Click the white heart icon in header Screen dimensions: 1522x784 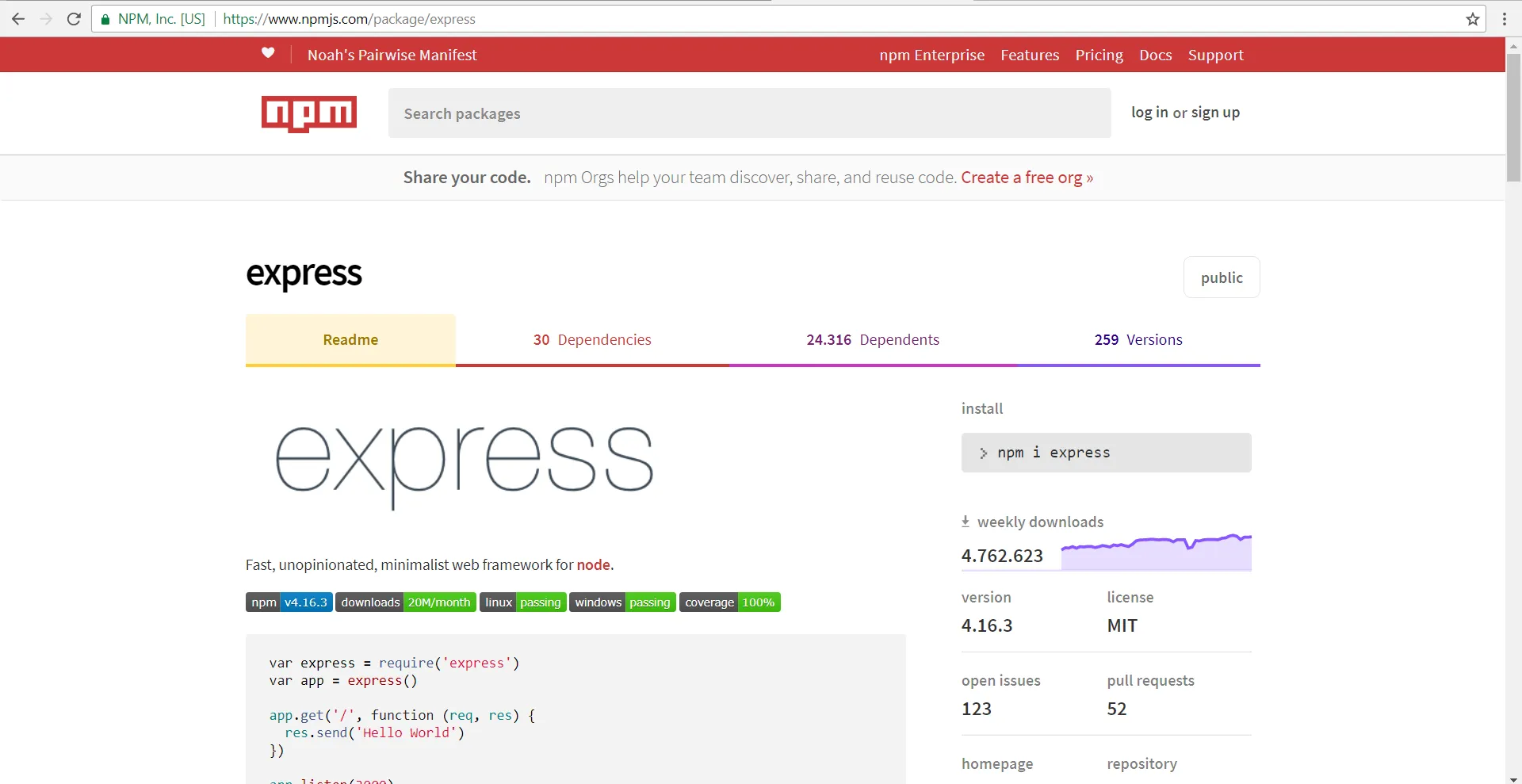tap(268, 53)
